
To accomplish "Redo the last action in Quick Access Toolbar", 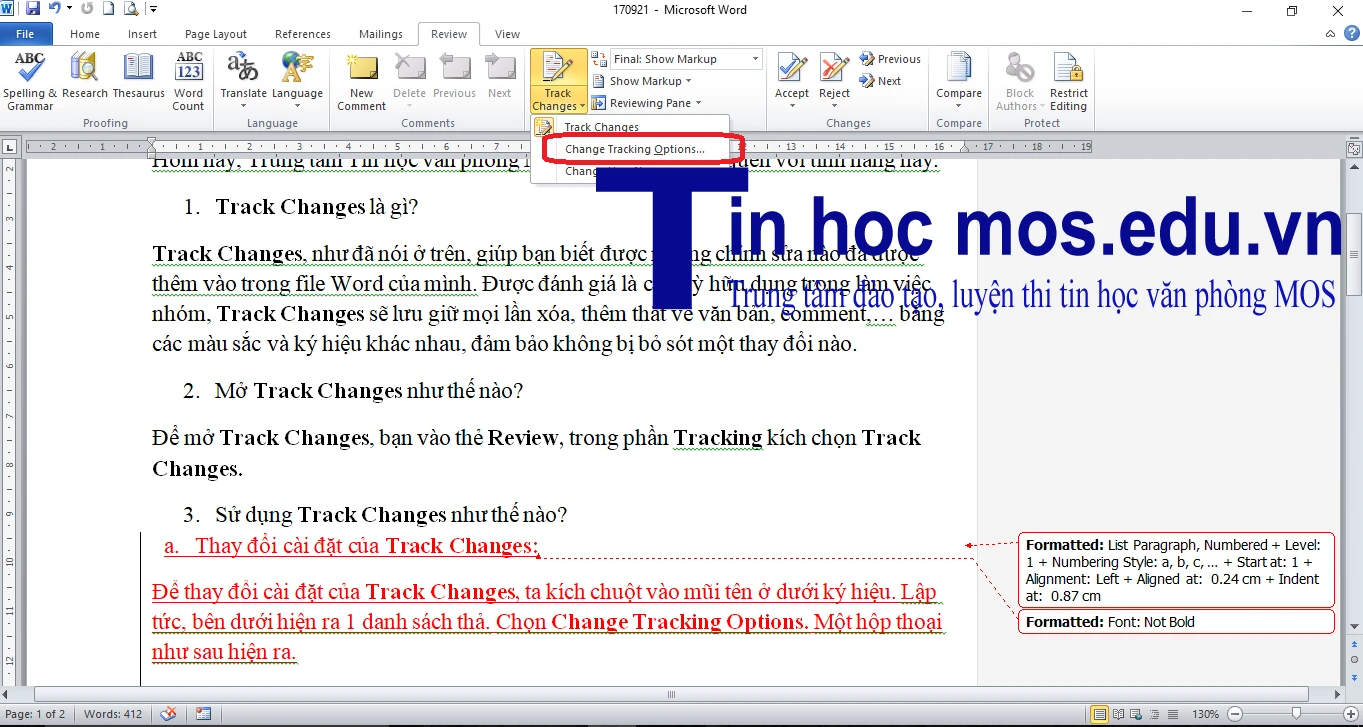I will click(86, 9).
